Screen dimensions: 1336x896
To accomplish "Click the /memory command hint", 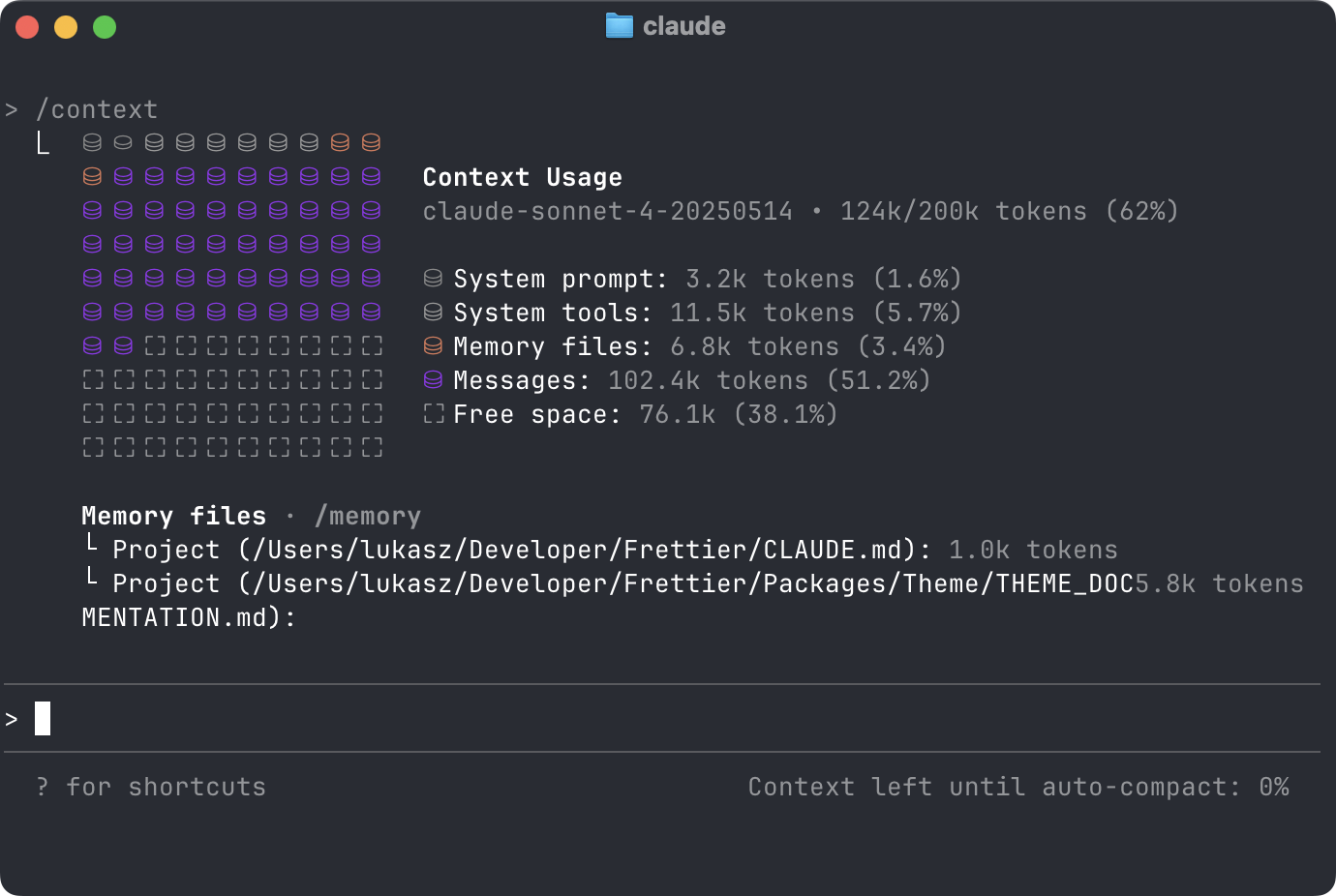I will pyautogui.click(x=368, y=516).
